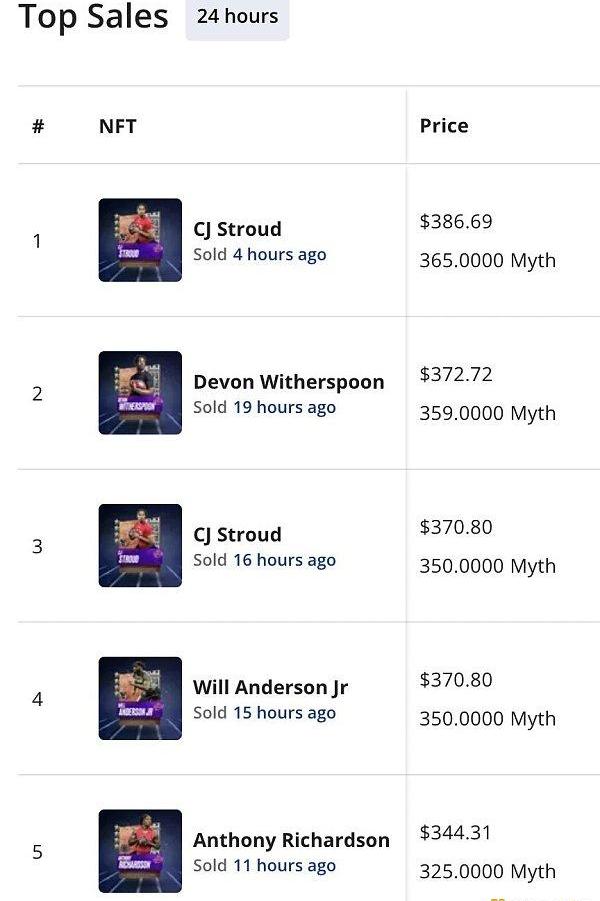Image resolution: width=600 pixels, height=901 pixels.
Task: Open the '15 hours ago' sale link
Action: (x=284, y=713)
